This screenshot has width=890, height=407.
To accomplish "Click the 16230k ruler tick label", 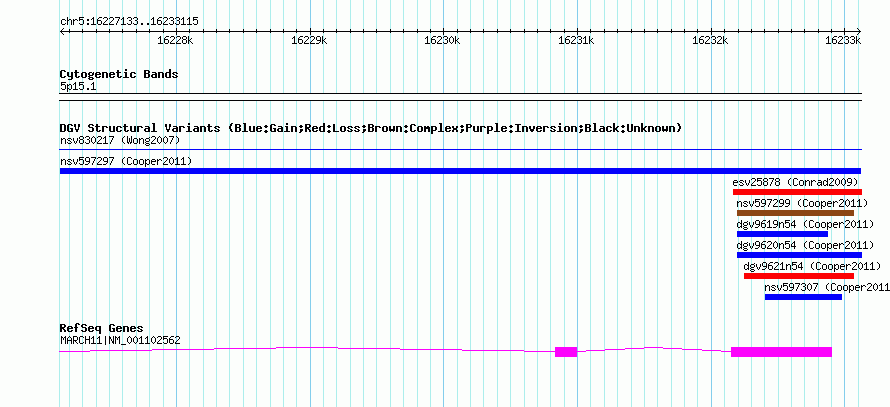I will tap(443, 40).
